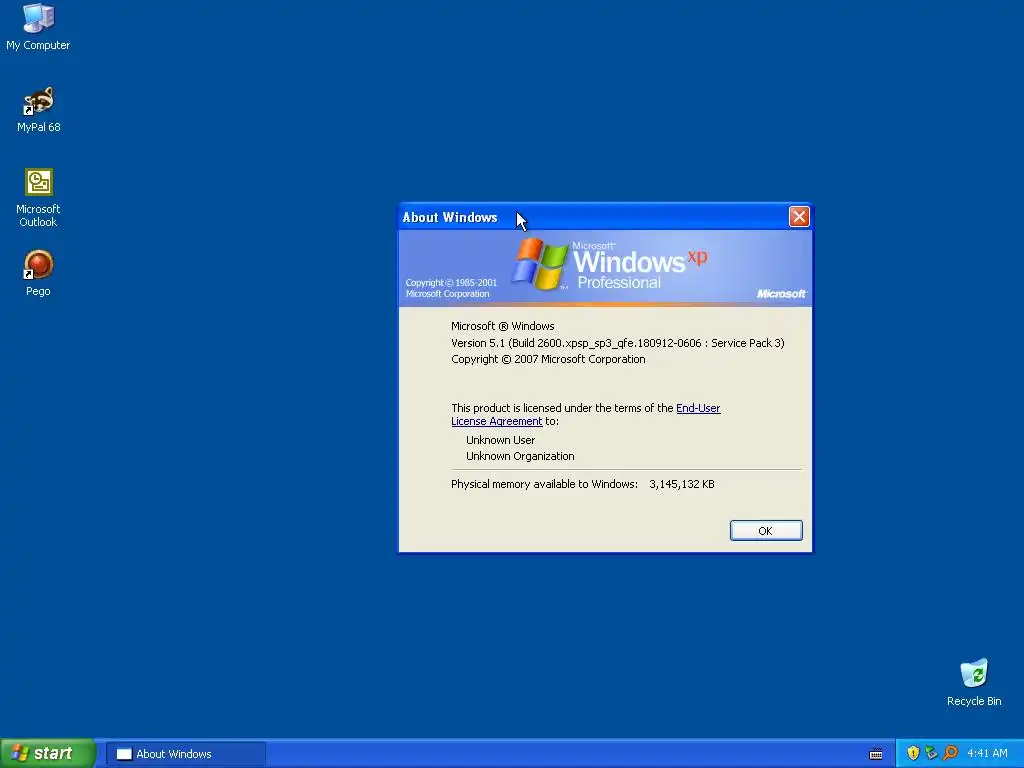Open the My Computer desktop icon

tap(38, 26)
